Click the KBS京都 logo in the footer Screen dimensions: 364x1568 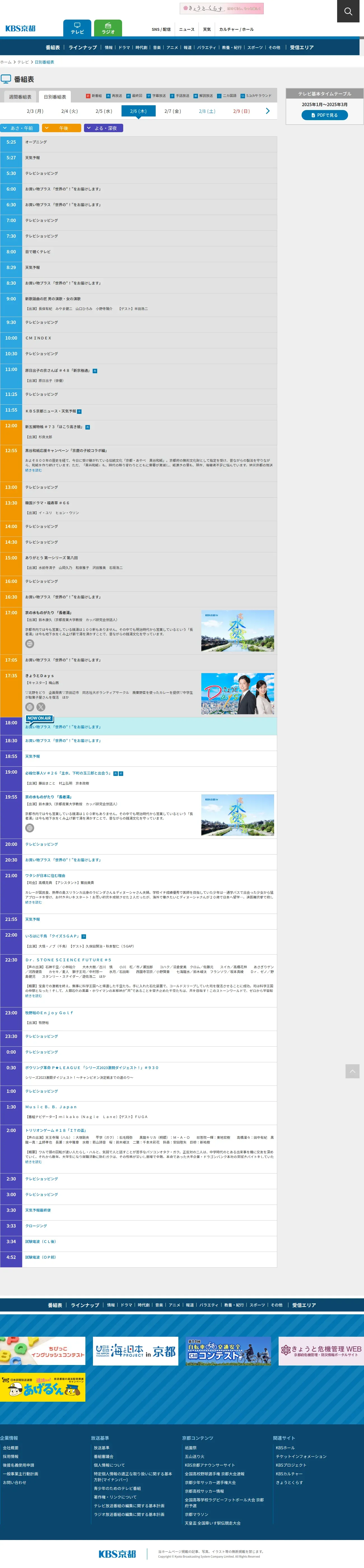coord(117,1553)
